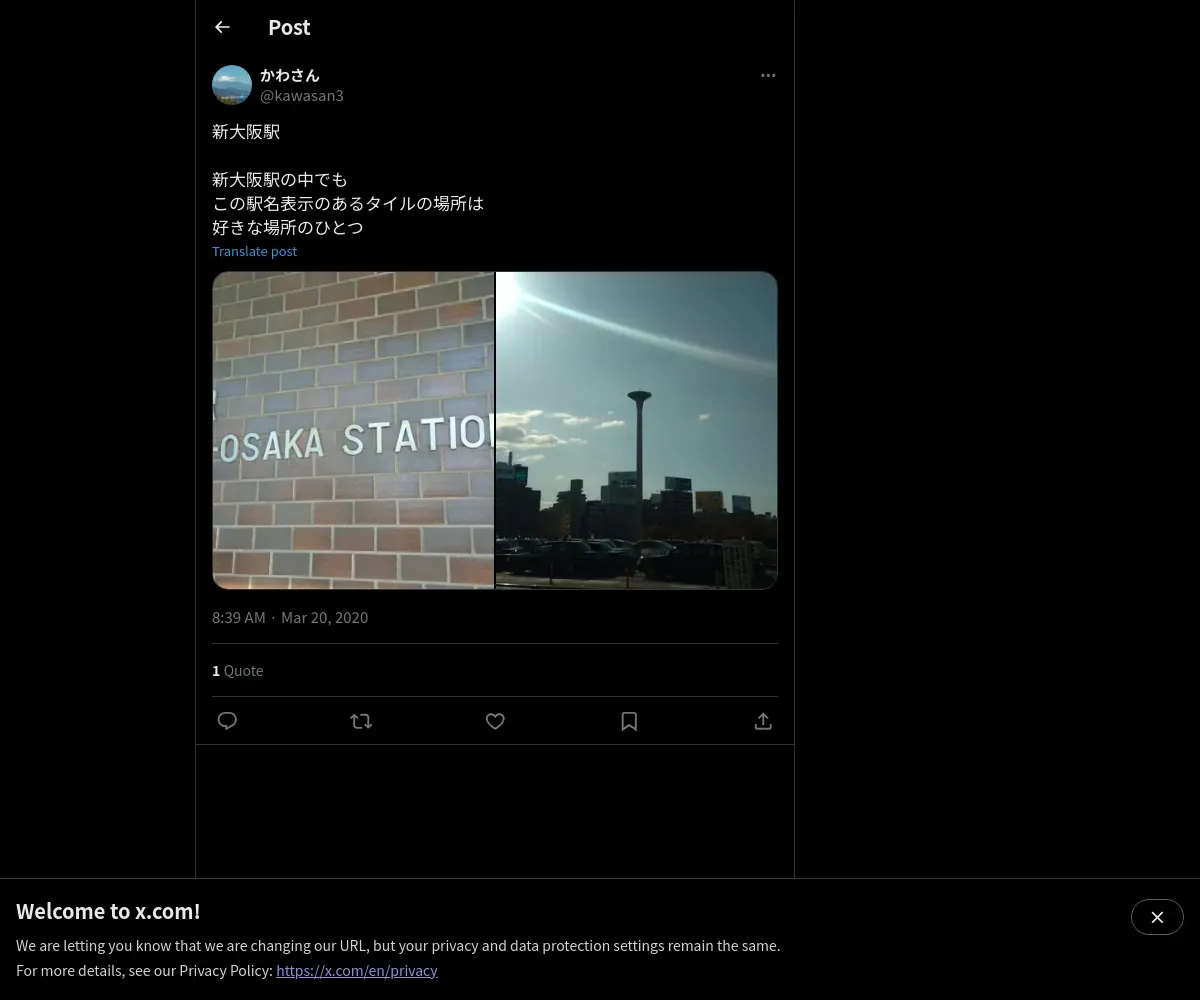Like the post with heart icon
This screenshot has width=1200, height=1000.
495,721
